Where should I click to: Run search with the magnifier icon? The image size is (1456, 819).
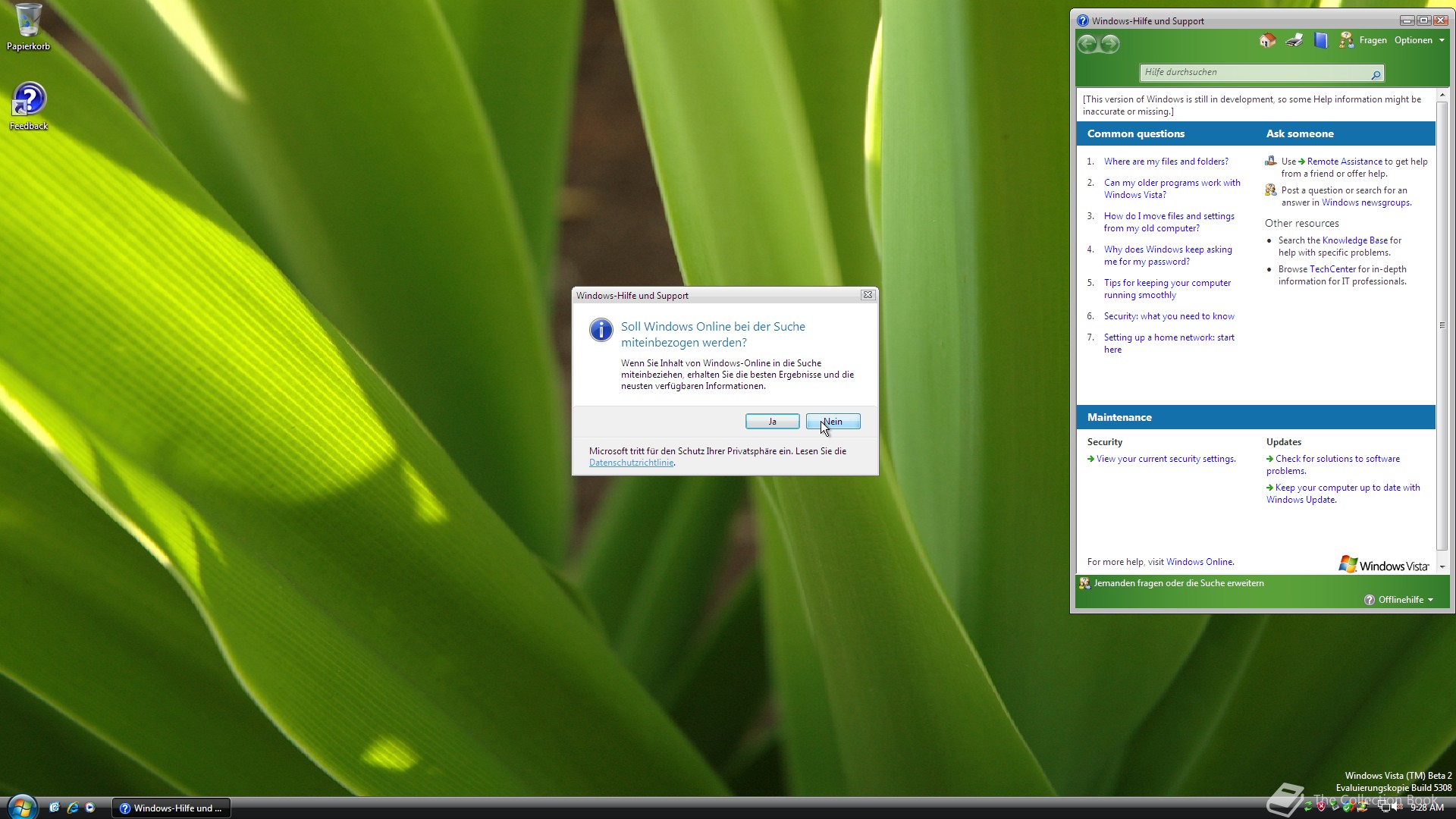[x=1376, y=74]
